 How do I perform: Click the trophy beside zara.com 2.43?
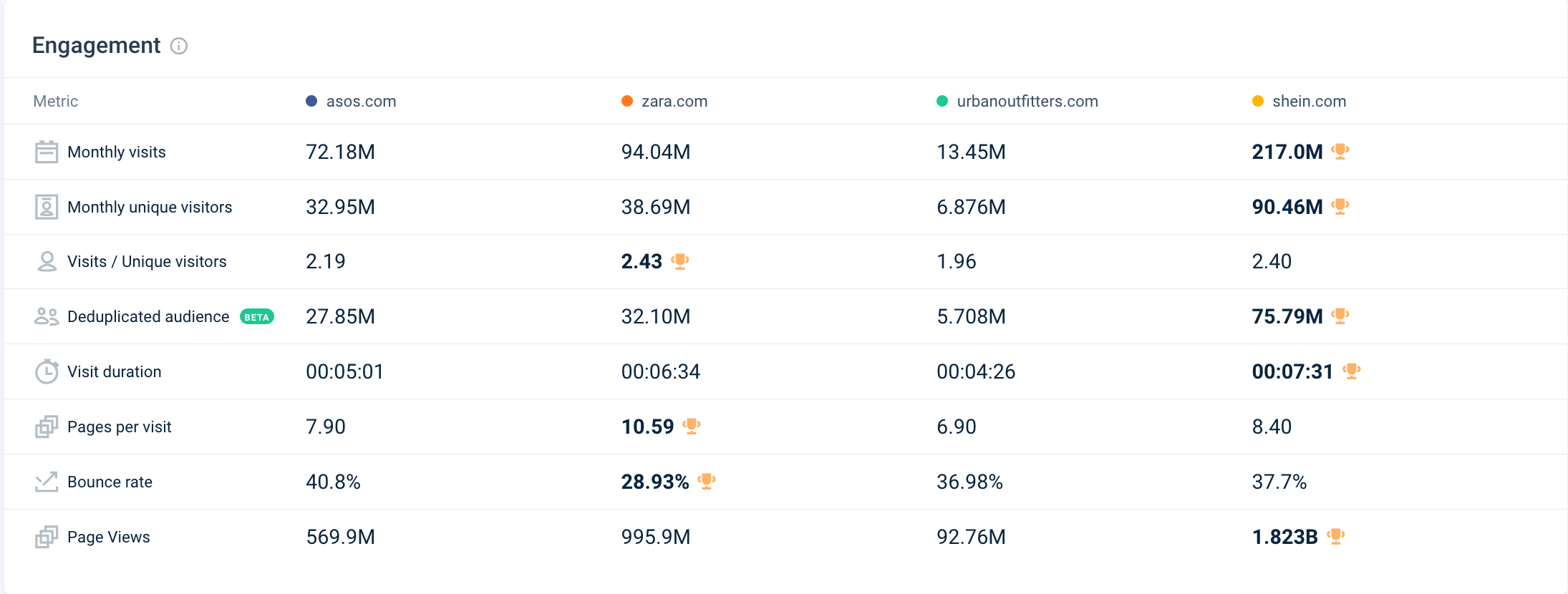(680, 261)
